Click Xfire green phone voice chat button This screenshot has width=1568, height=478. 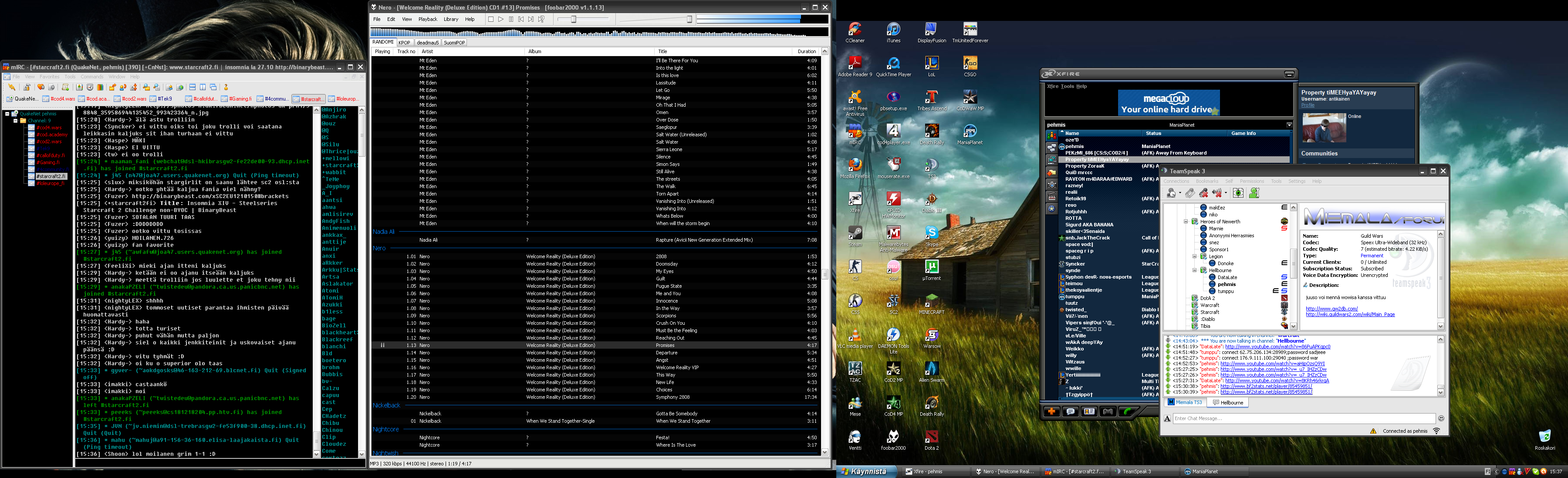coord(1127,412)
